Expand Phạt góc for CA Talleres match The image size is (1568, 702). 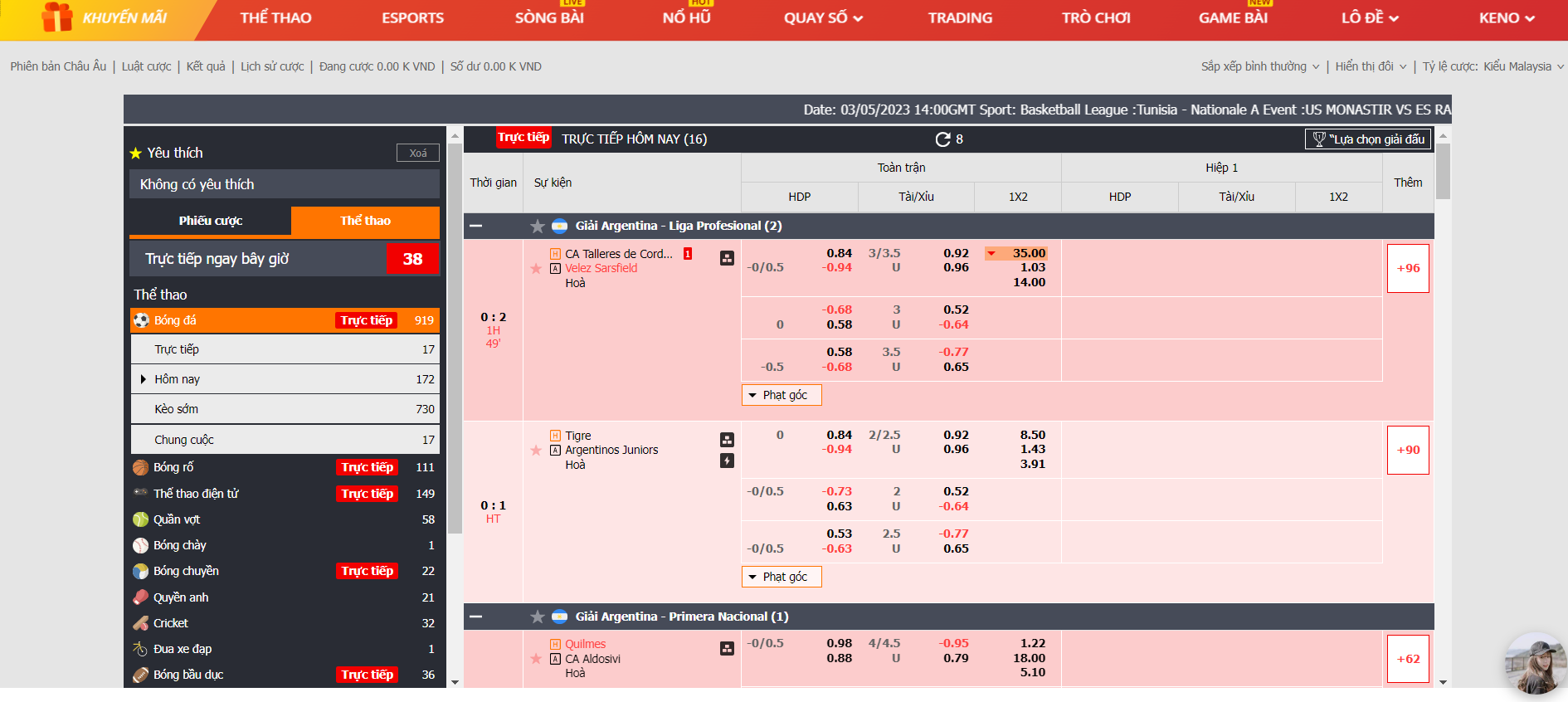782,395
